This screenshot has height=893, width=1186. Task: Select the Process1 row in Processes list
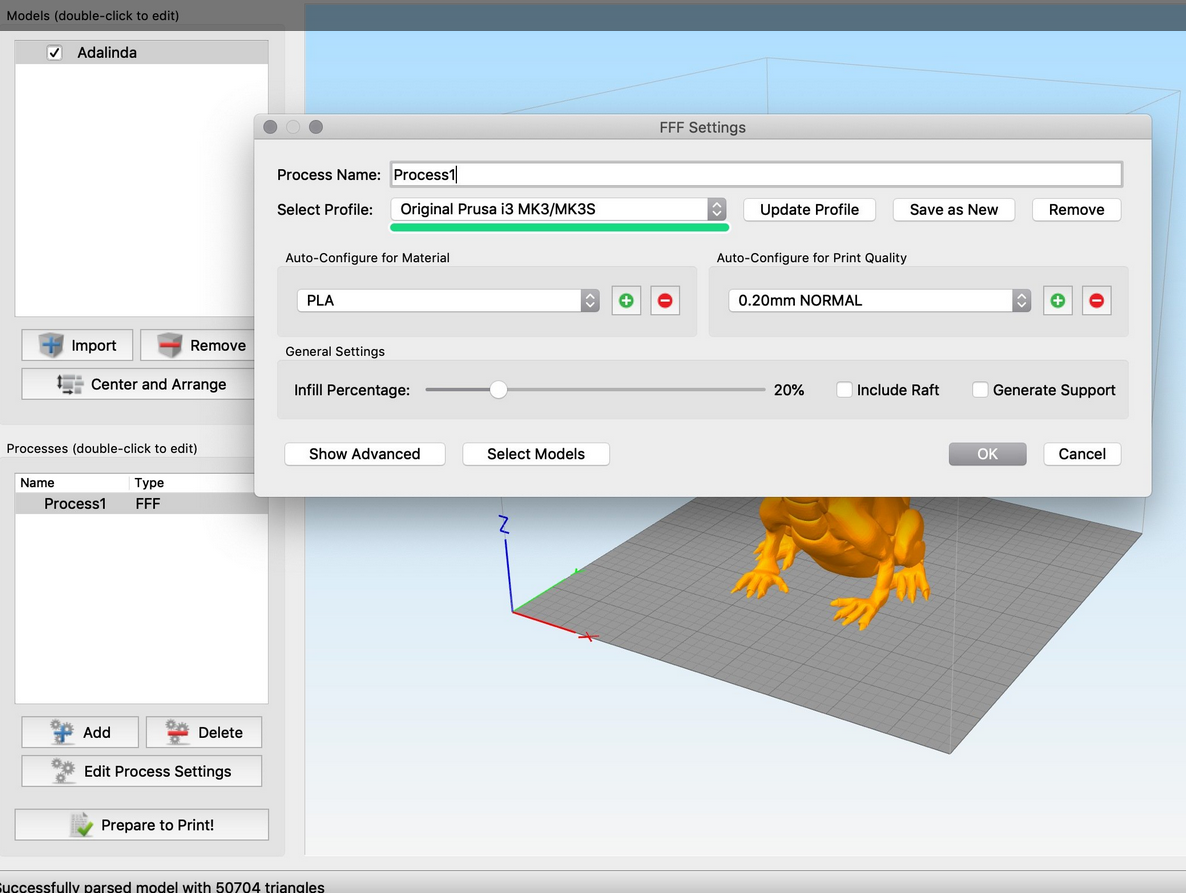[x=141, y=504]
